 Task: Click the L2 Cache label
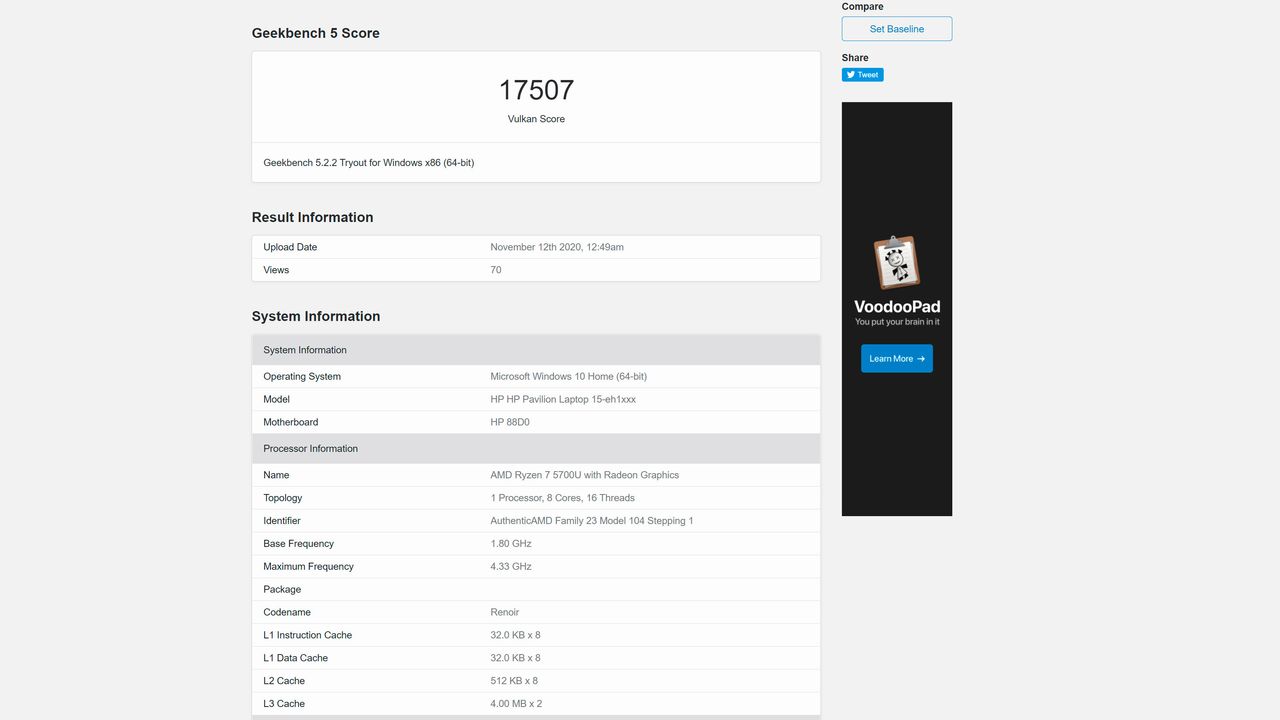click(x=284, y=682)
